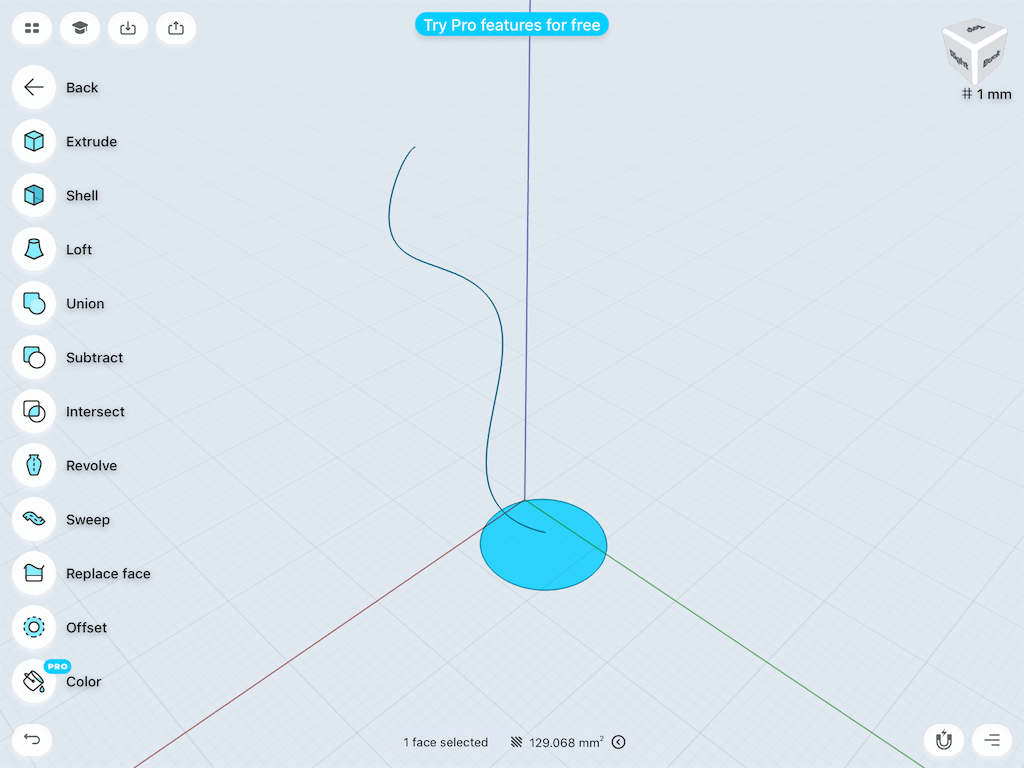Click the Try Pro features for free banner

click(x=512, y=25)
